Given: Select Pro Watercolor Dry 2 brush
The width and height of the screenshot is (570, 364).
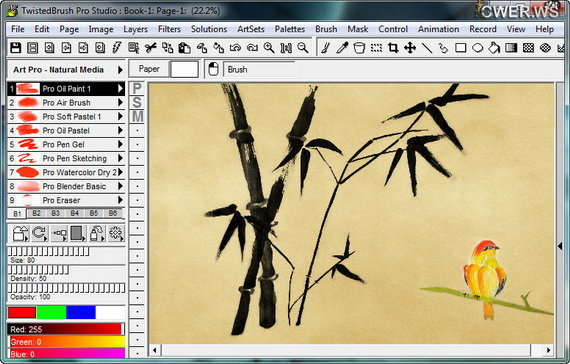Looking at the screenshot, I should coord(66,172).
